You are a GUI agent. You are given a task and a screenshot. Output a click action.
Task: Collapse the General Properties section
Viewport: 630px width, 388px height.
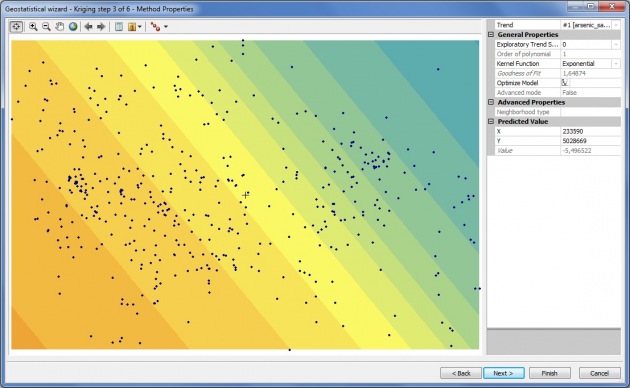coord(491,35)
